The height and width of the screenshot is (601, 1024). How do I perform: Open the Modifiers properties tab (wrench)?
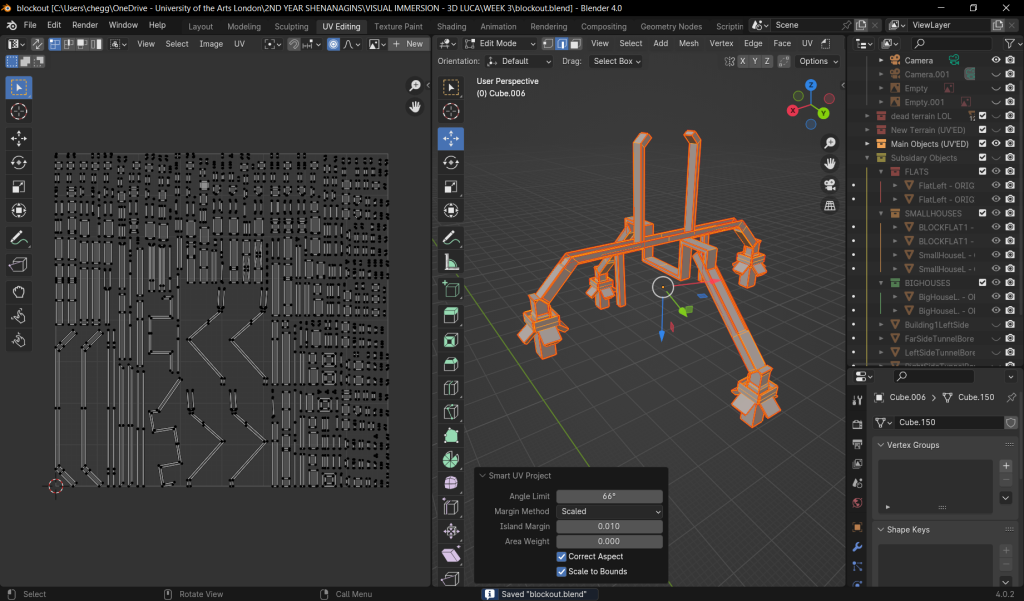point(857,547)
